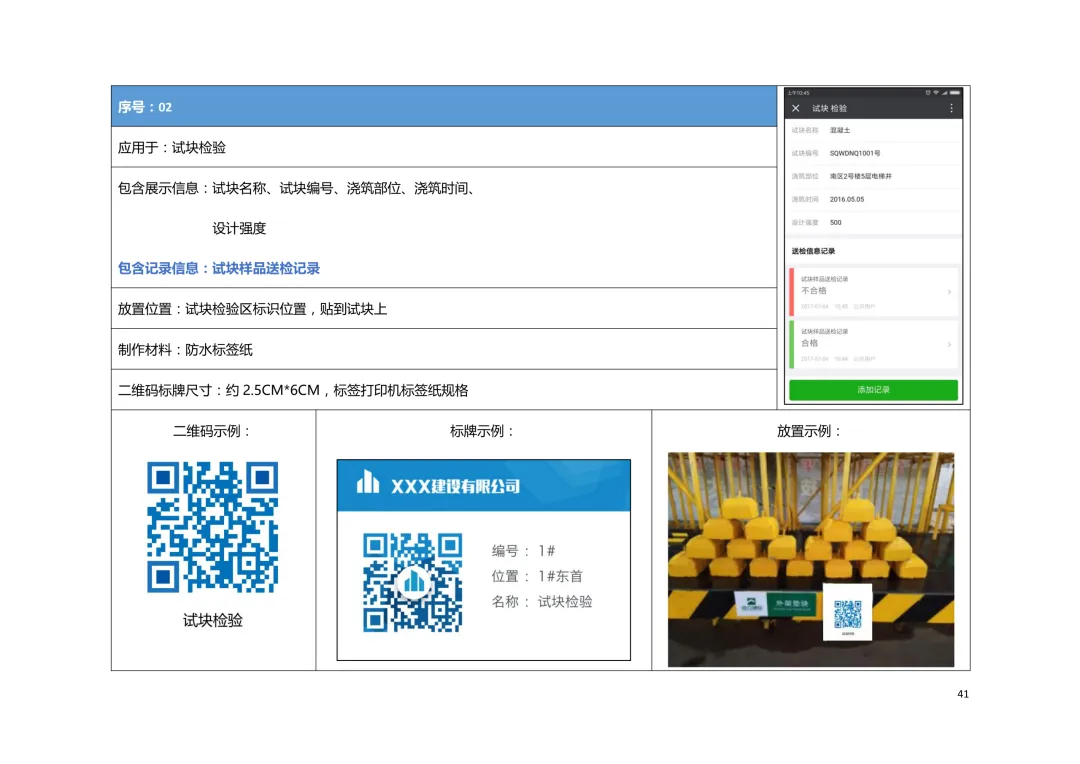
Task: Click the 送检信息记录 section heading
Action: 813,251
